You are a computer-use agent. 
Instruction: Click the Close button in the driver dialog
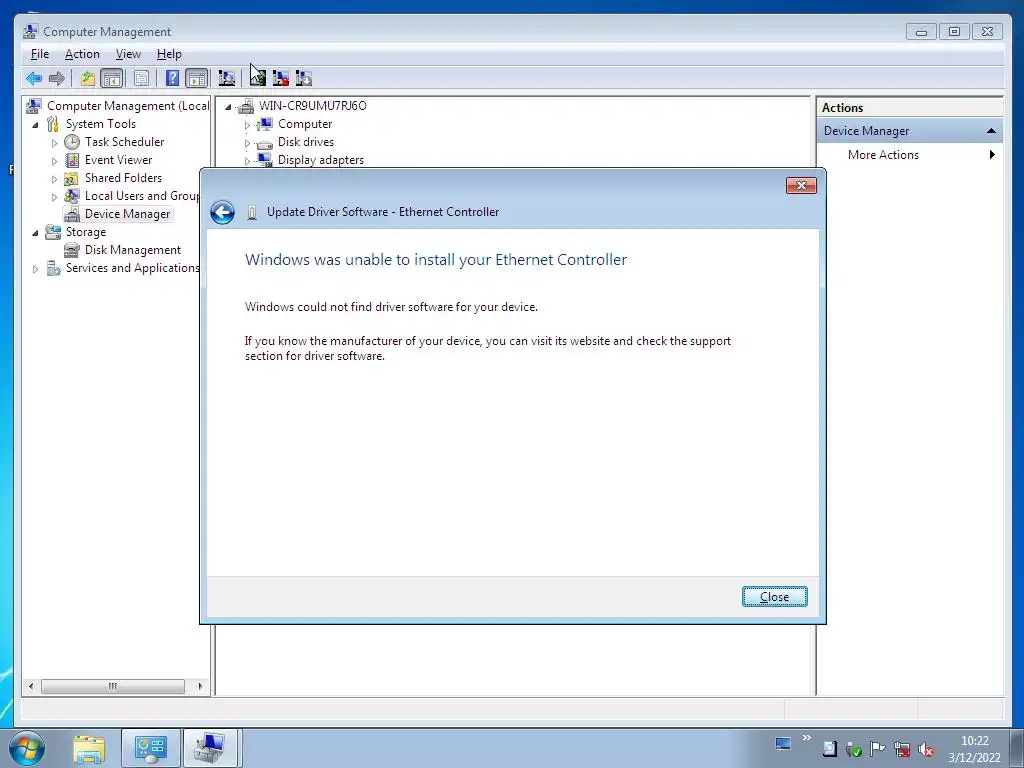(x=775, y=596)
